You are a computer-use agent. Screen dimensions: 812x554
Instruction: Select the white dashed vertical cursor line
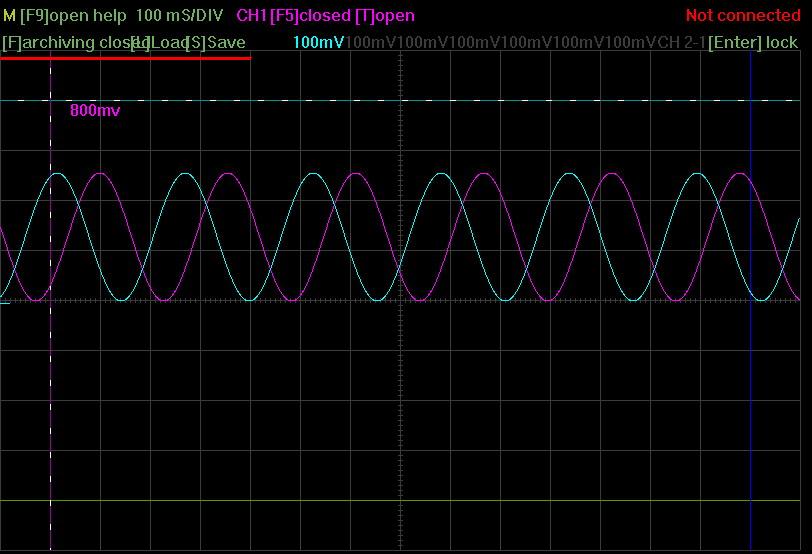(x=50, y=300)
